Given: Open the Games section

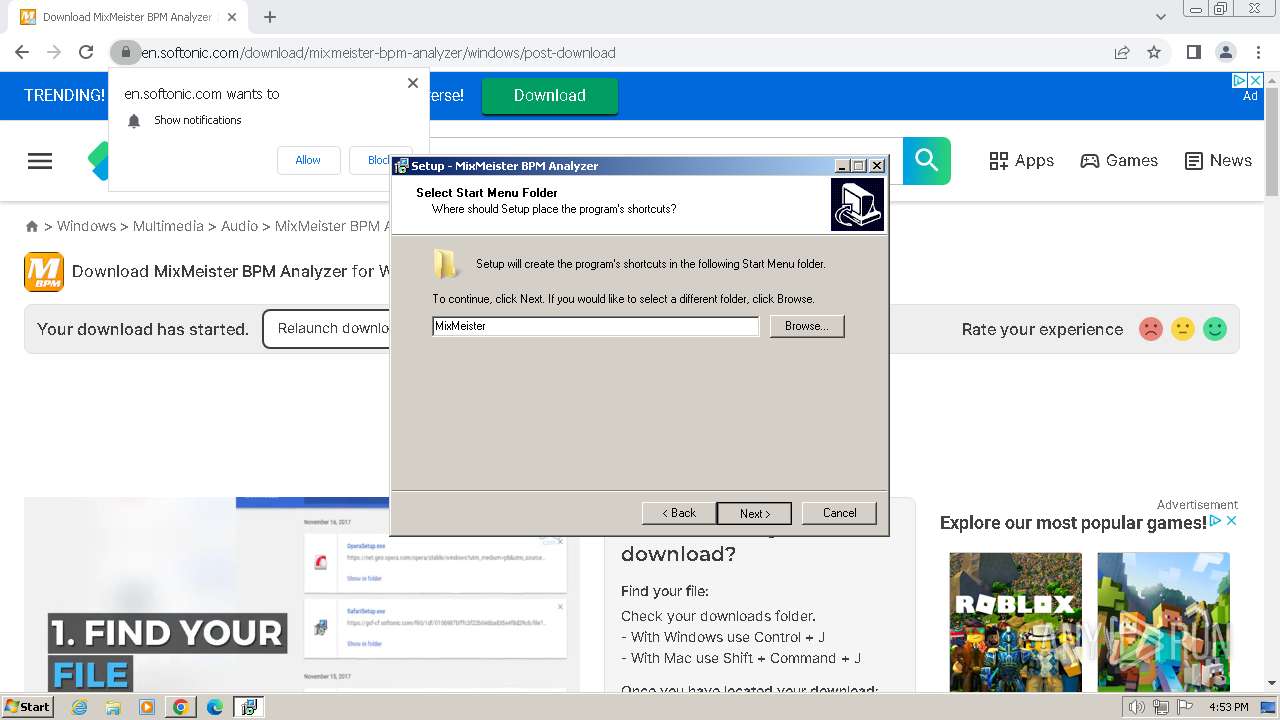Looking at the screenshot, I should 1119,161.
